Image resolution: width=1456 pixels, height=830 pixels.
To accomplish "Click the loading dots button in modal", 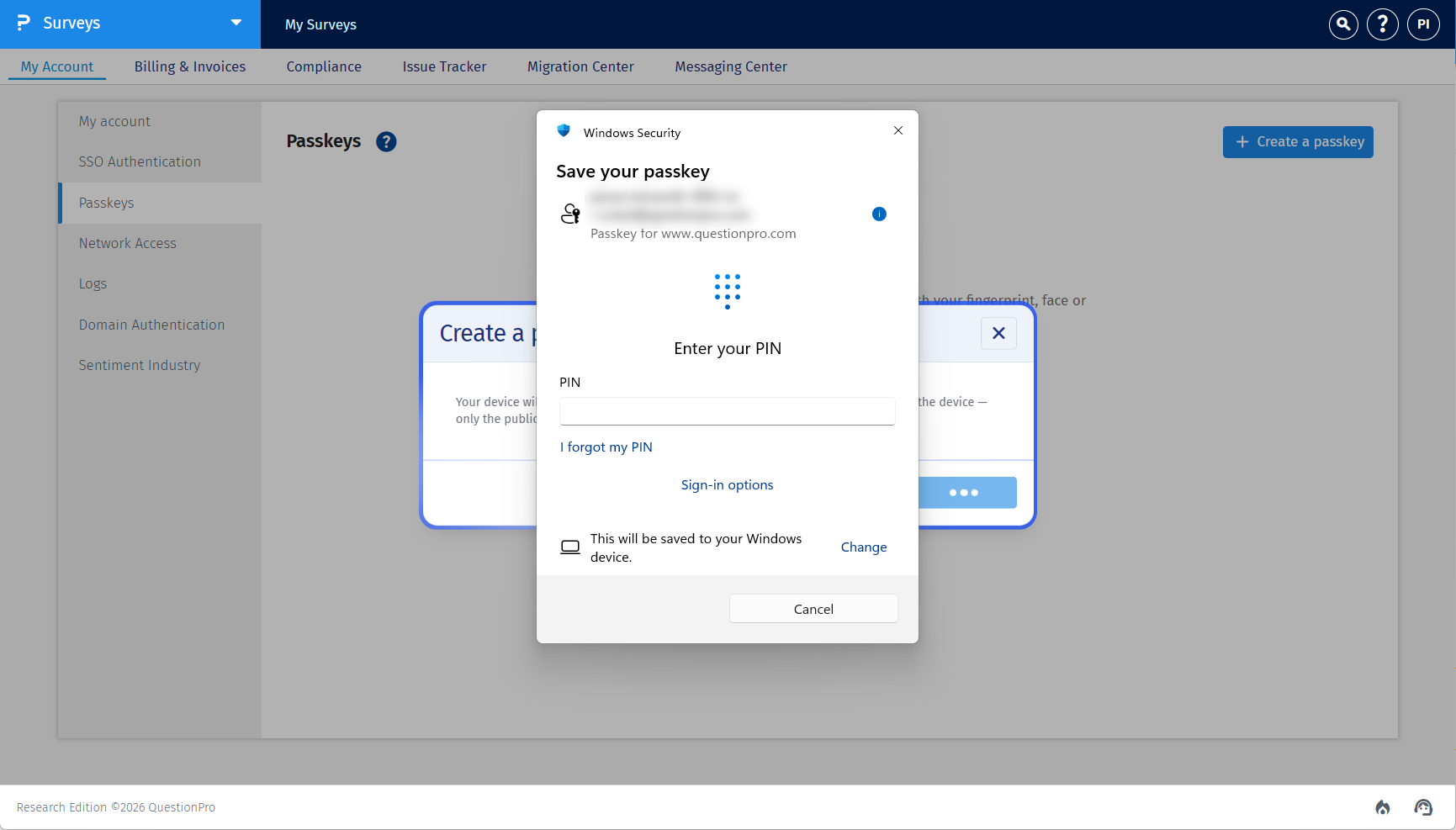I will (967, 493).
